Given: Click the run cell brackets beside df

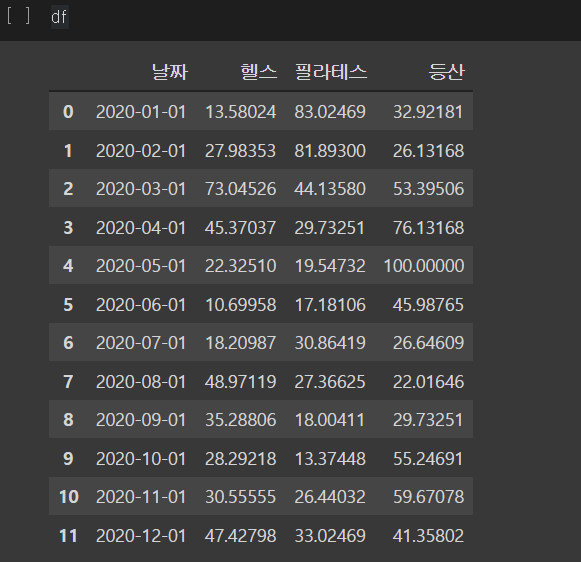Looking at the screenshot, I should point(18,17).
